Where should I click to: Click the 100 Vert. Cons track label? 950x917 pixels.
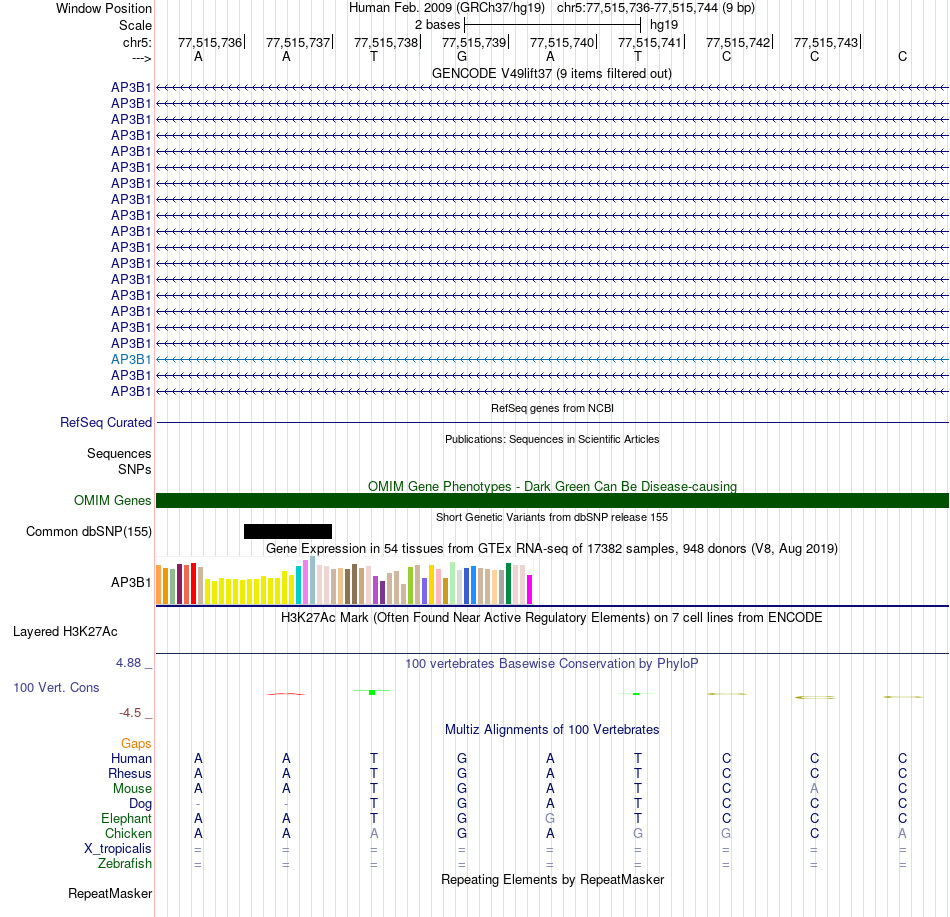56,687
